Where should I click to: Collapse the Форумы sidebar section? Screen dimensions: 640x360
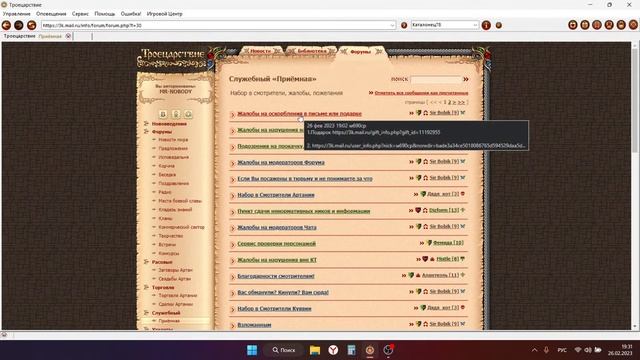tap(146, 131)
